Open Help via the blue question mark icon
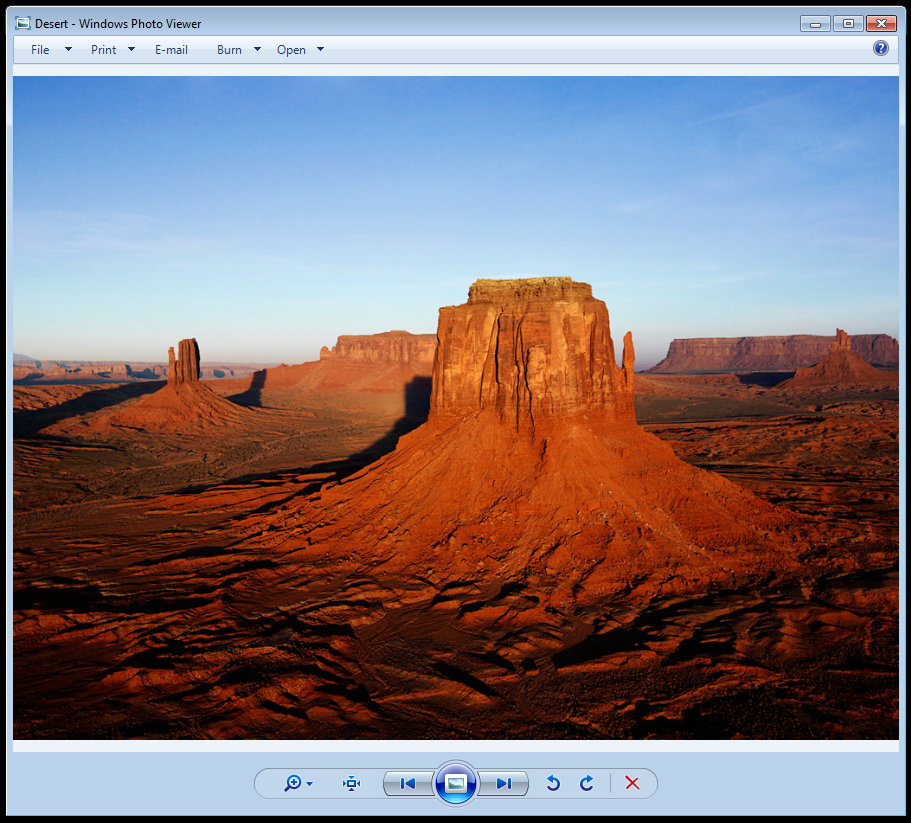This screenshot has height=823, width=911. 880,48
